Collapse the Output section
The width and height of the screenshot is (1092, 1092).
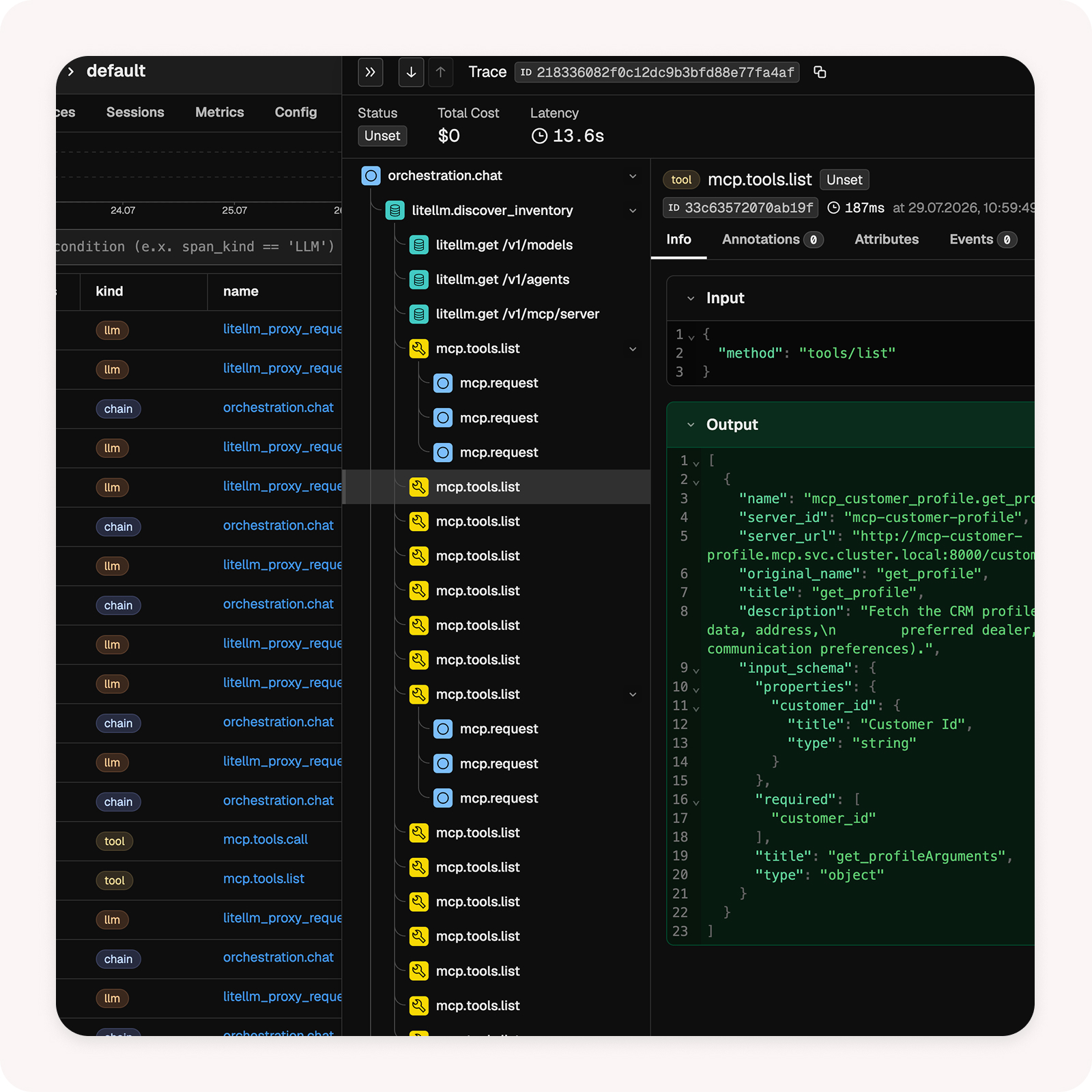coord(691,425)
